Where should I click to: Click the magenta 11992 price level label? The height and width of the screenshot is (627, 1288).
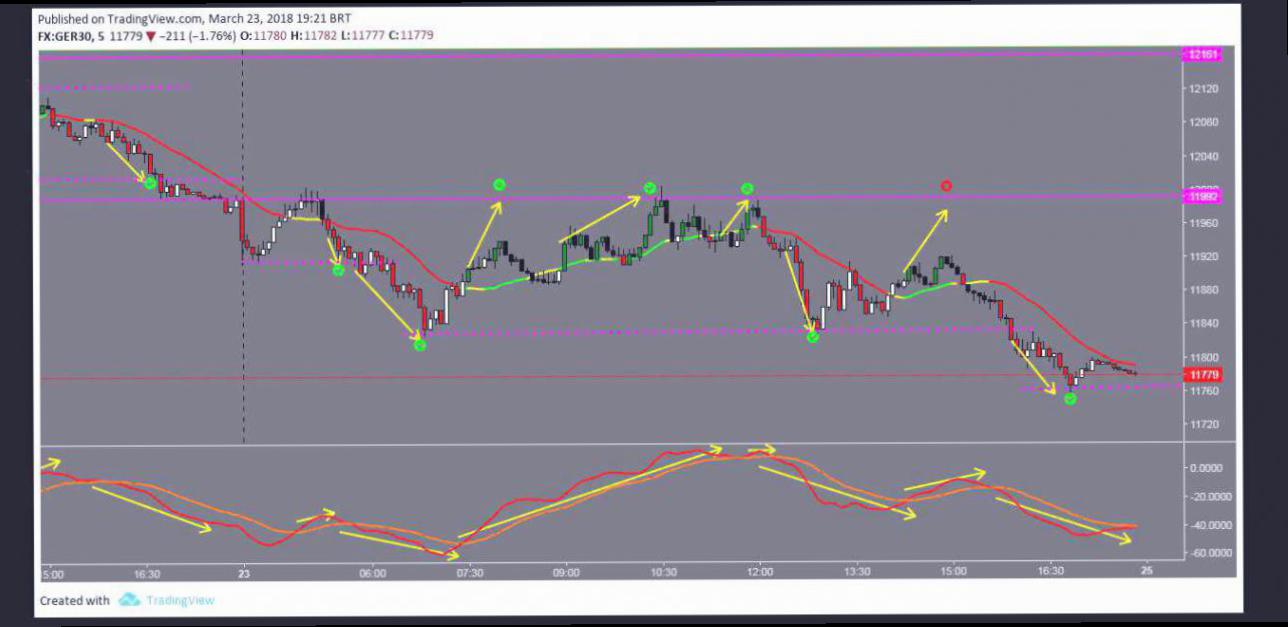pos(1202,197)
